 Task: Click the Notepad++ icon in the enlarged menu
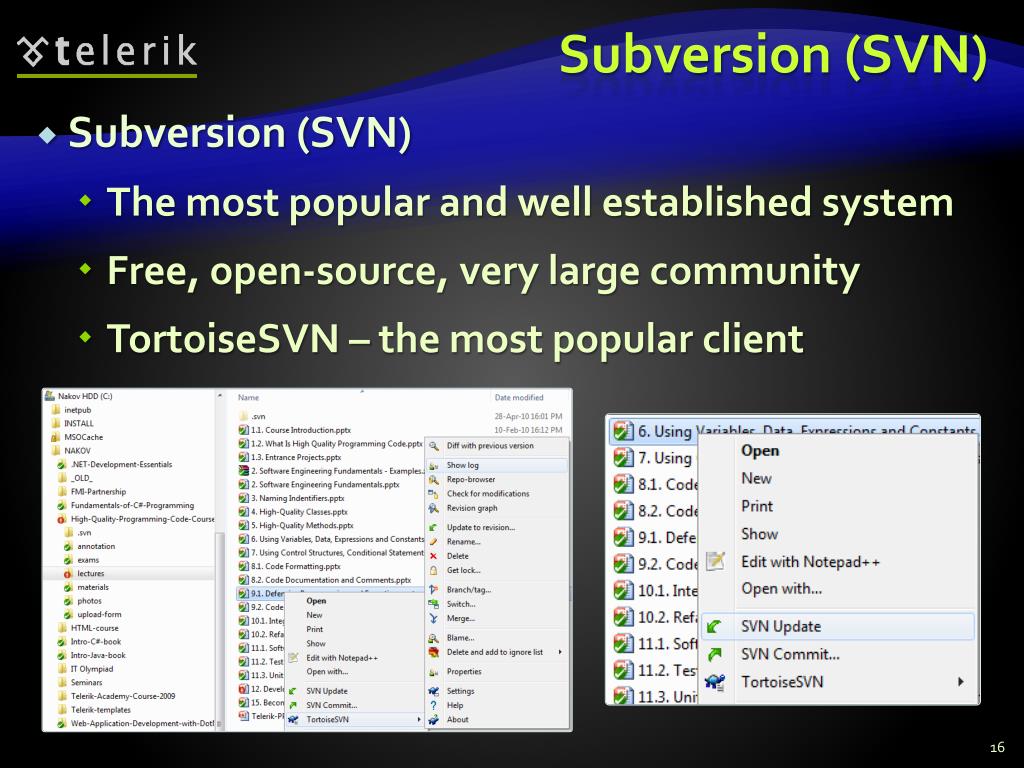715,562
